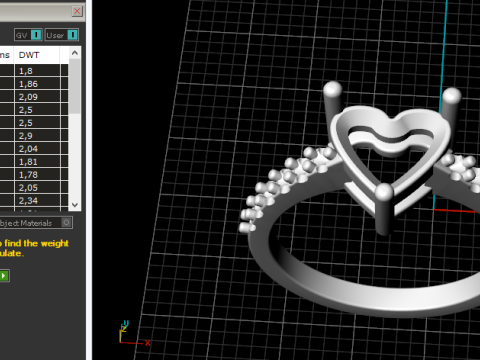
Task: Select the DWT cell 2,9
Action: point(37,136)
